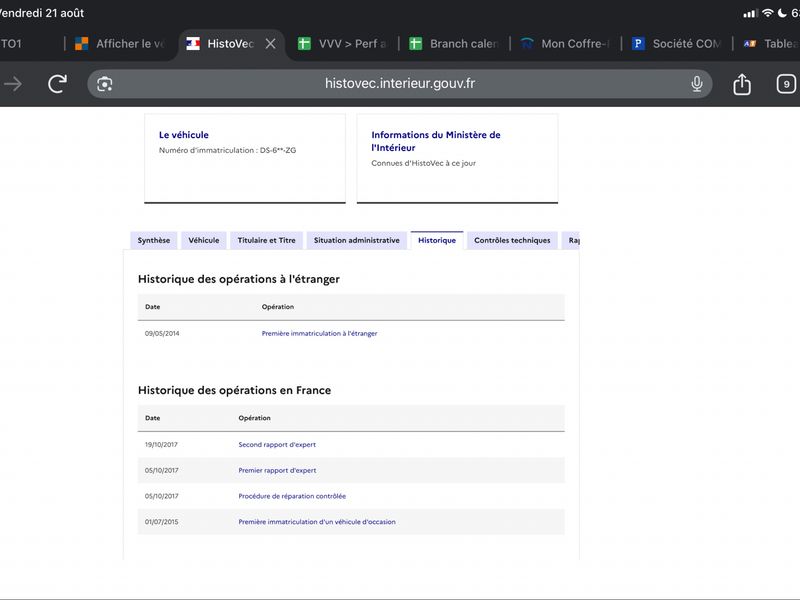800x600 pixels.
Task: Open the tab switcher showing 9 tabs
Action: tap(786, 84)
